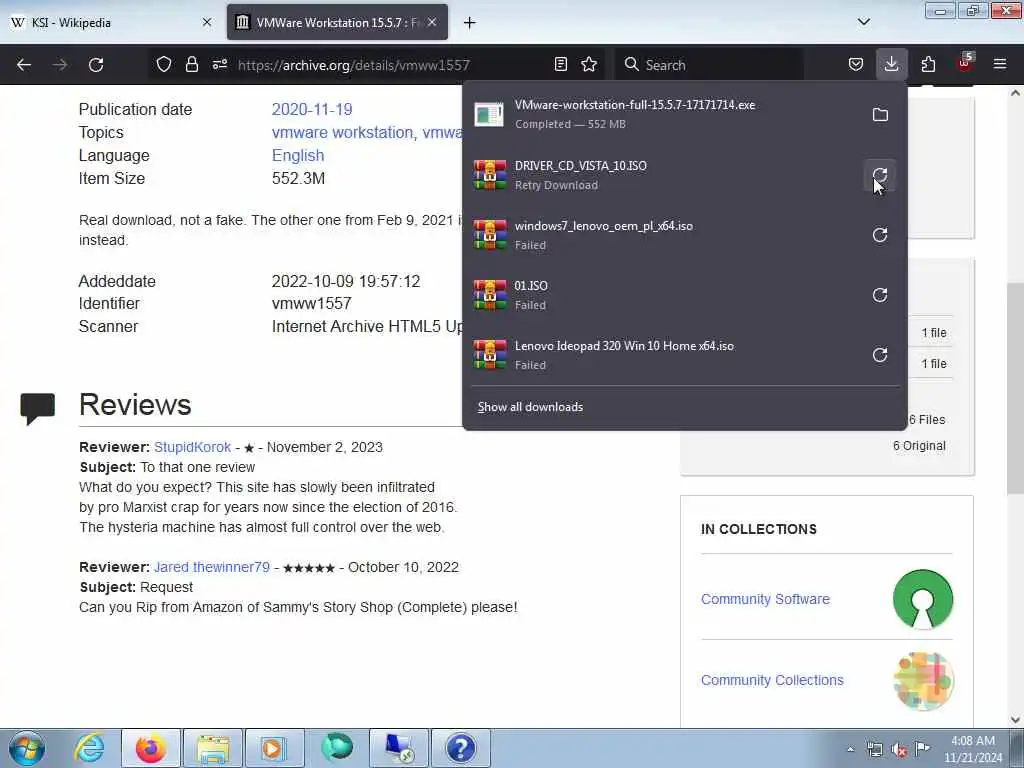Viewport: 1024px width, 768px height.
Task: Click the Reviews speech bubble icon
Action: [x=37, y=409]
